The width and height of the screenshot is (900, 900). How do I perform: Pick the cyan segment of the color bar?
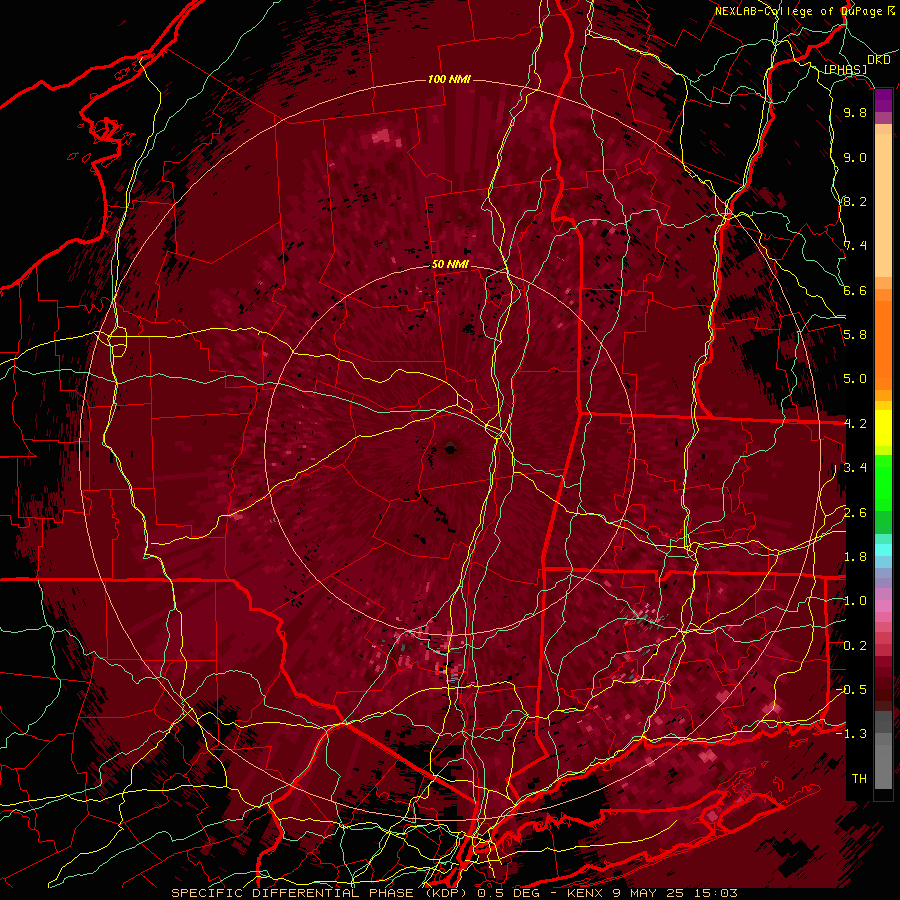(883, 550)
